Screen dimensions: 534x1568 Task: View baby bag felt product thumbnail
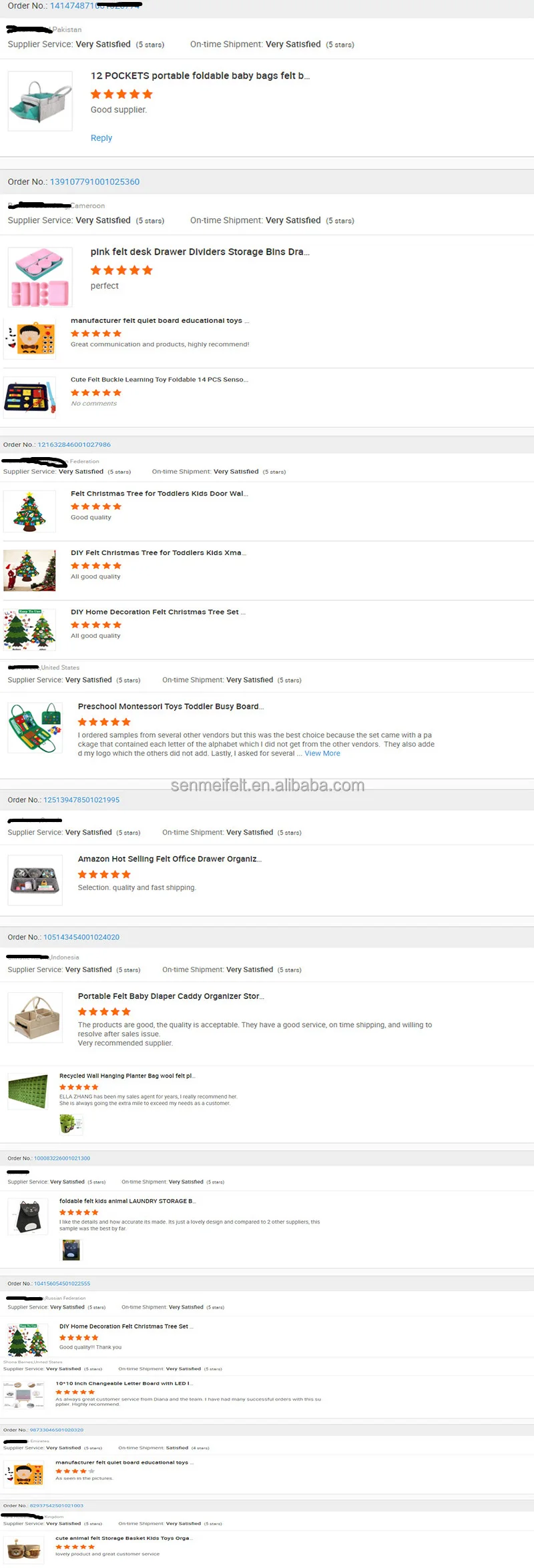point(40,101)
